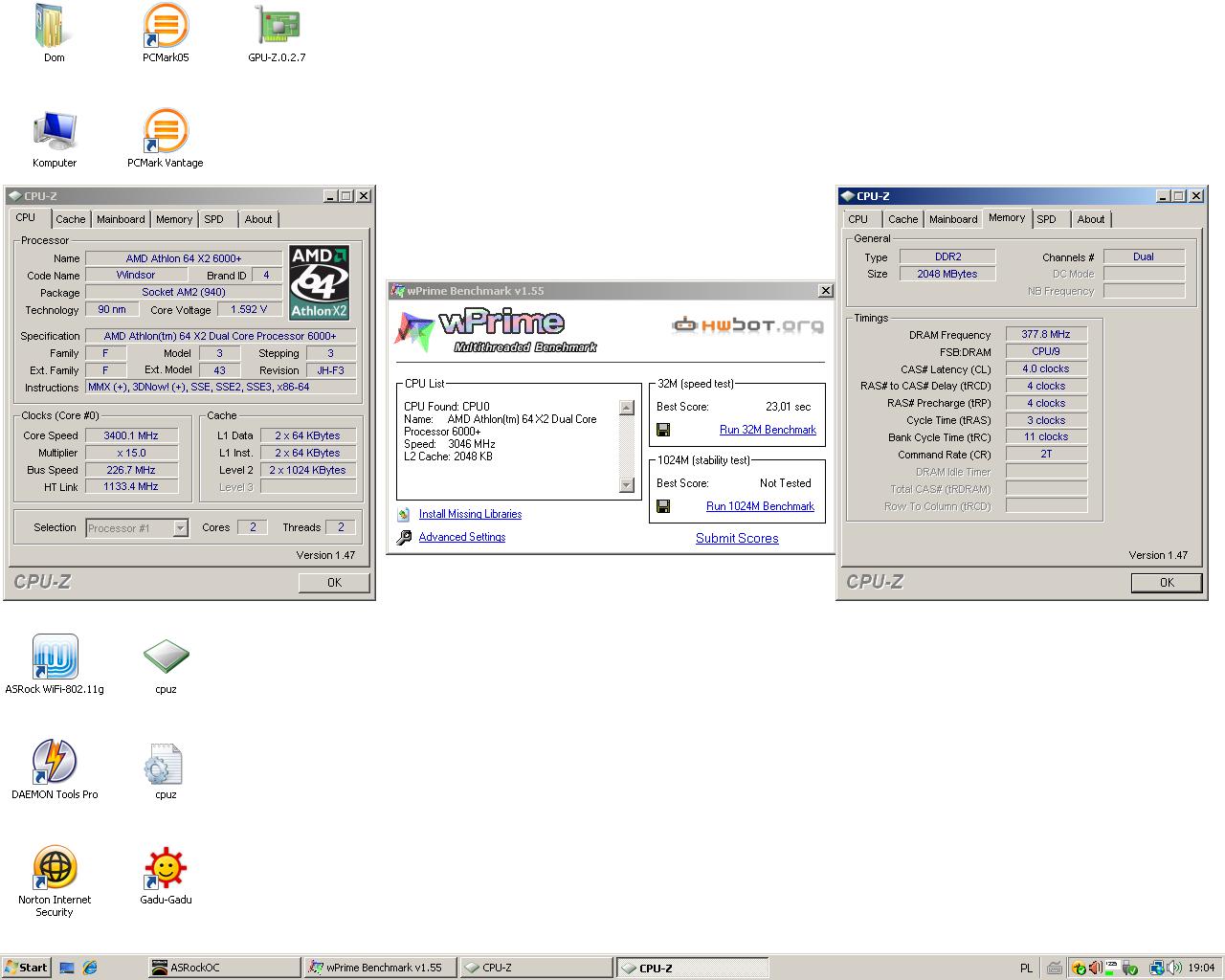Click the Show Desktop quick launch icon

pyautogui.click(x=67, y=968)
